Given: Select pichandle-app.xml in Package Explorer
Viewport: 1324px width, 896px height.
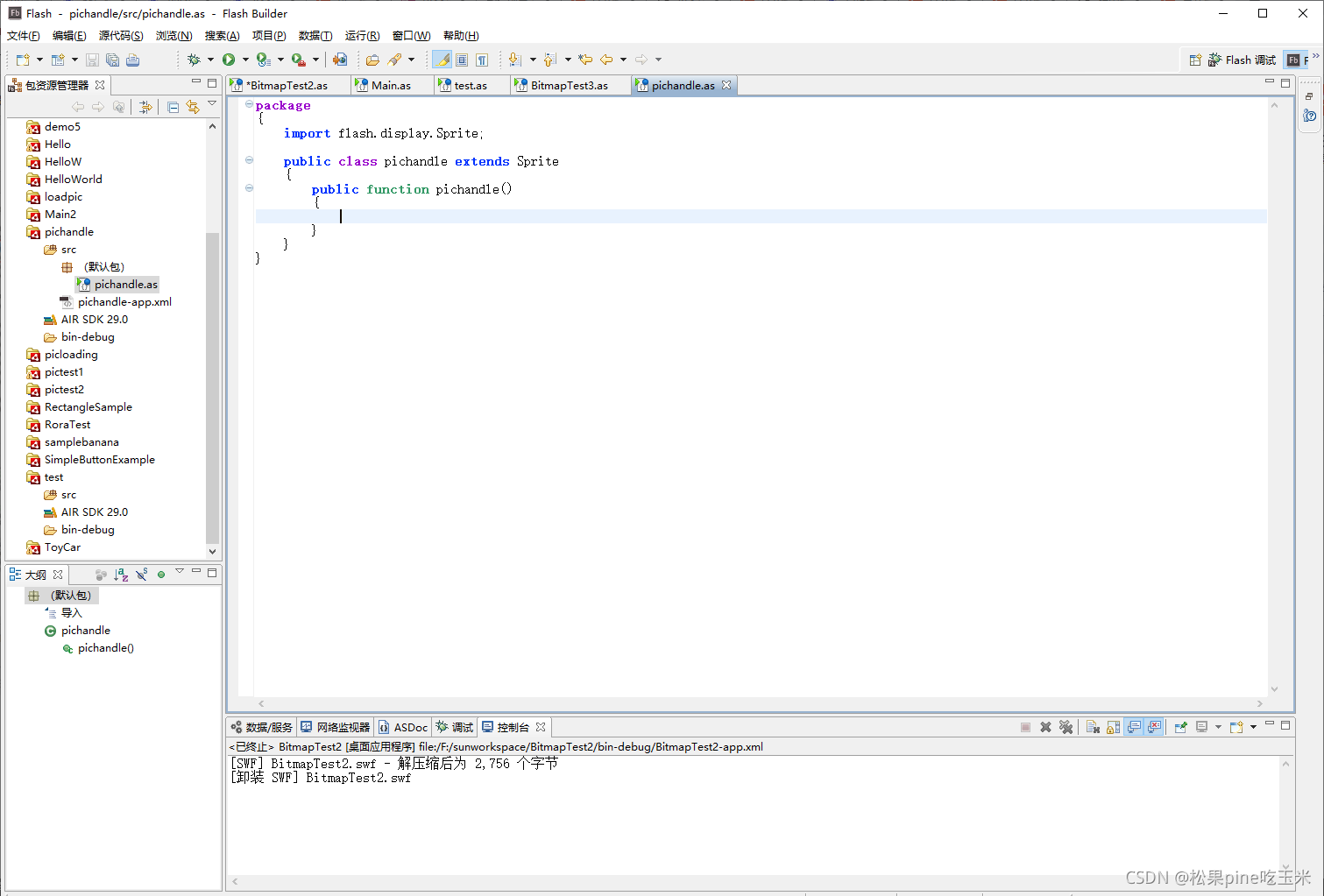Looking at the screenshot, I should [x=124, y=302].
